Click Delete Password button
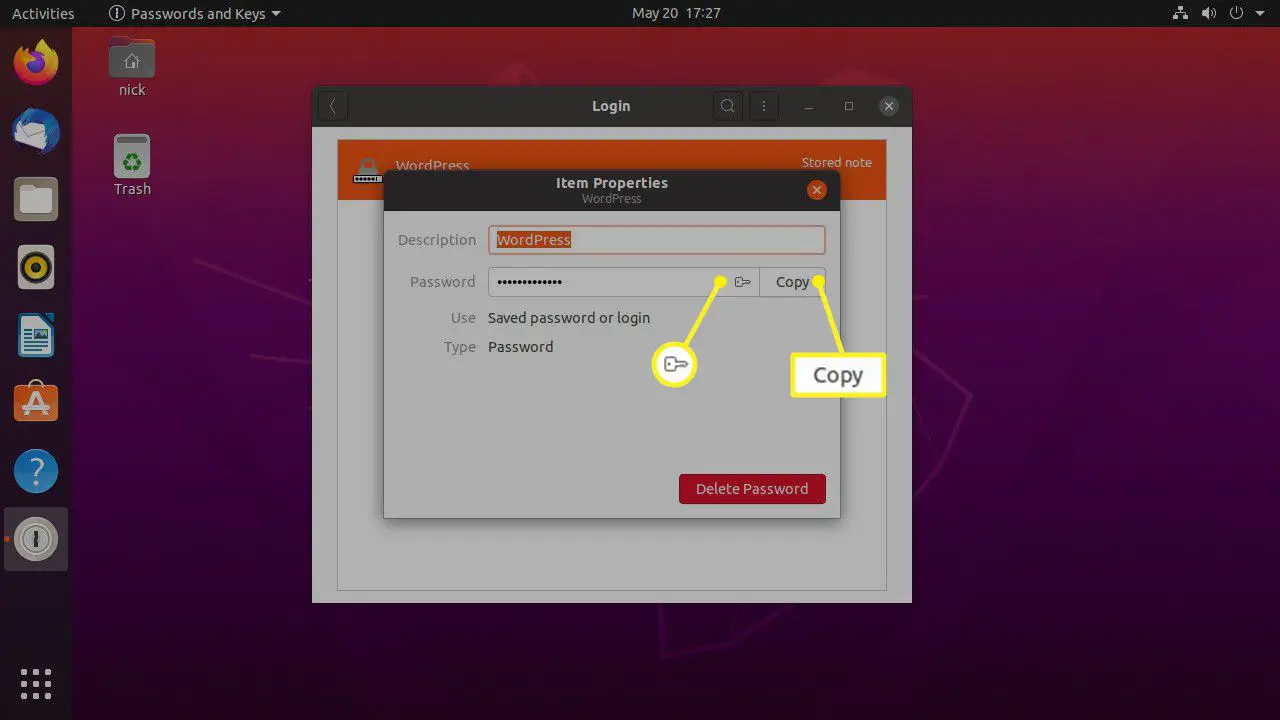1280x720 pixels. point(752,489)
